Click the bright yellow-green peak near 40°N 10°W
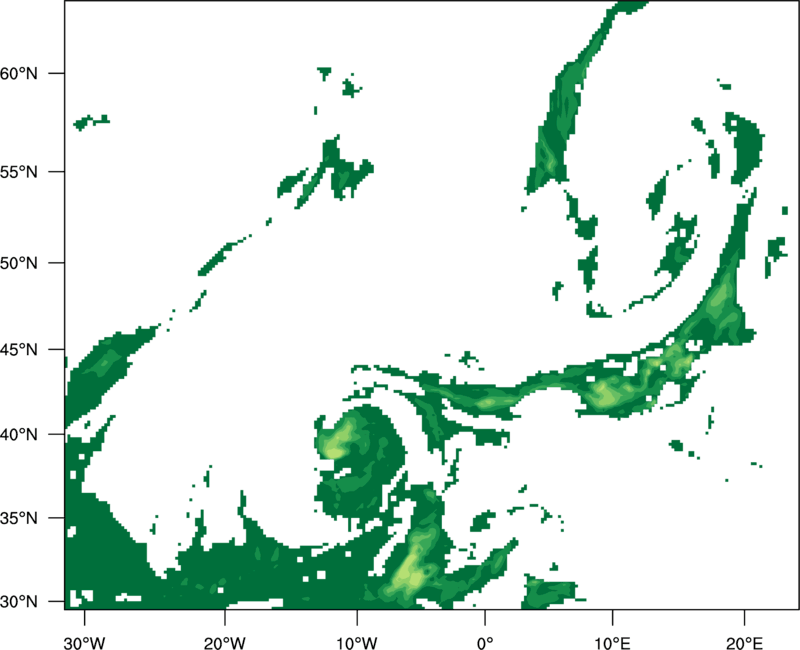This screenshot has width=800, height=650. [x=334, y=451]
